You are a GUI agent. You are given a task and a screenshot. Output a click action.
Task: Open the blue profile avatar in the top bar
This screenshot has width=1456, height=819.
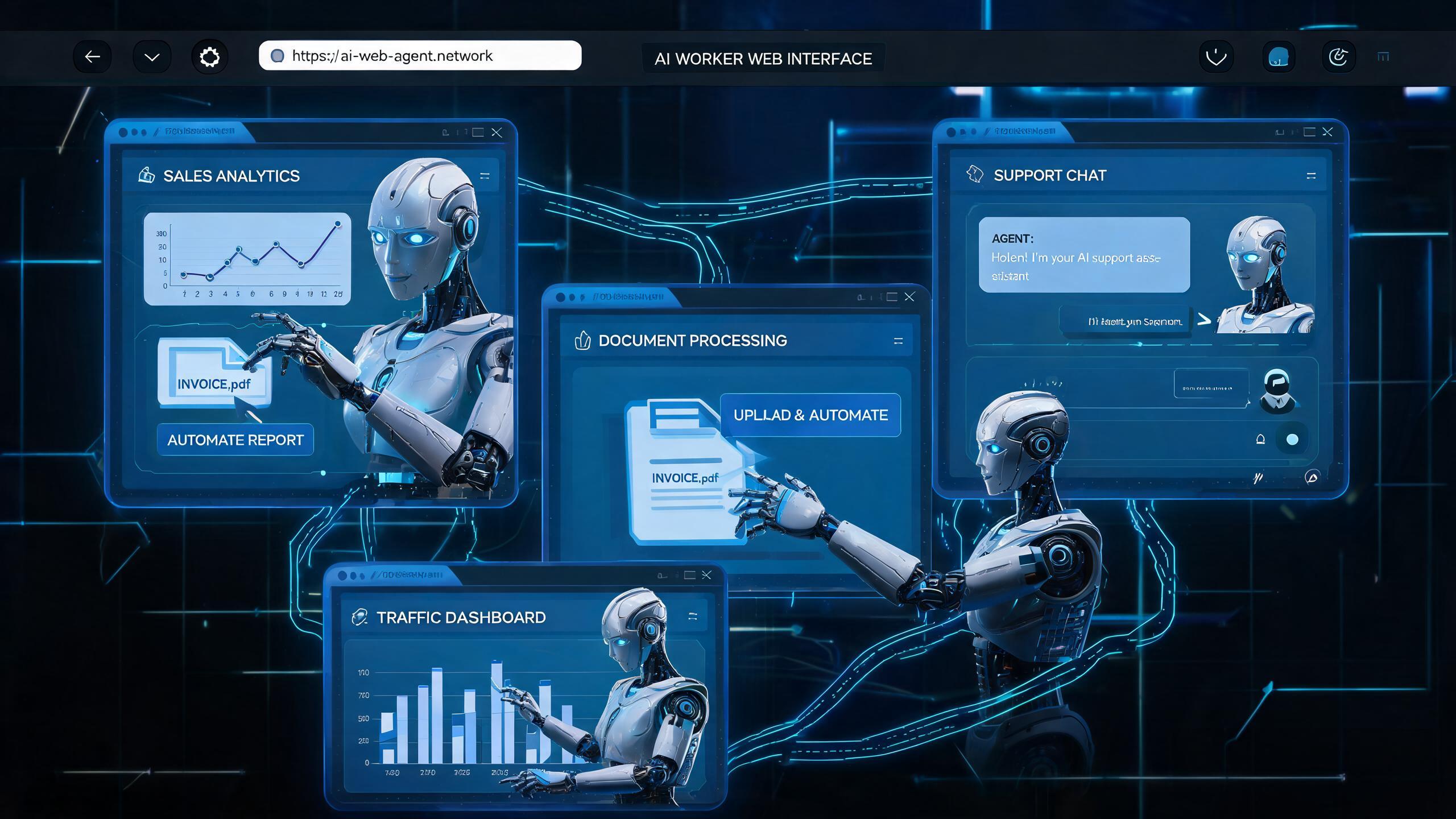[x=1278, y=57]
